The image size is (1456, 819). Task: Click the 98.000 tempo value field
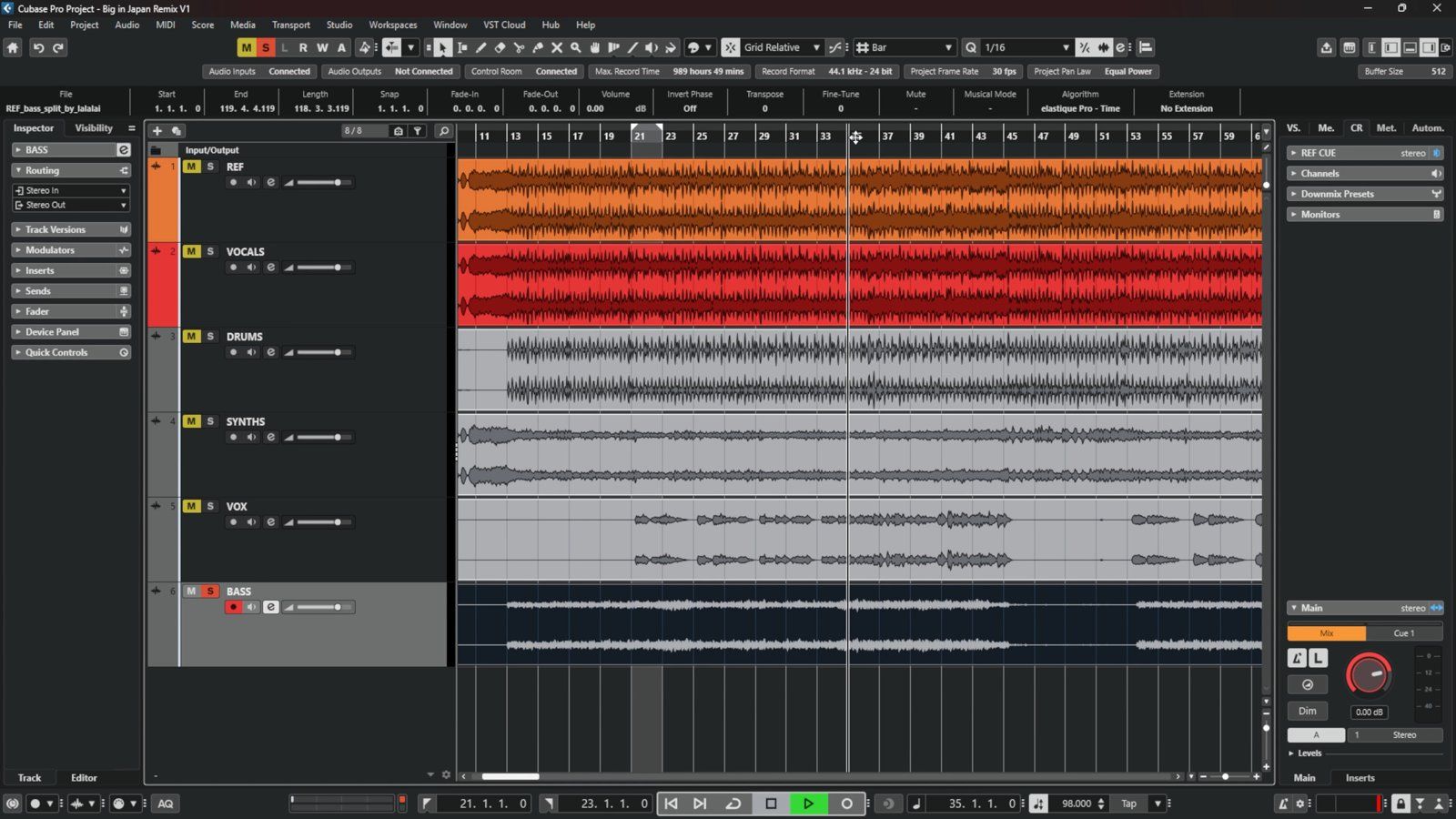click(1077, 804)
